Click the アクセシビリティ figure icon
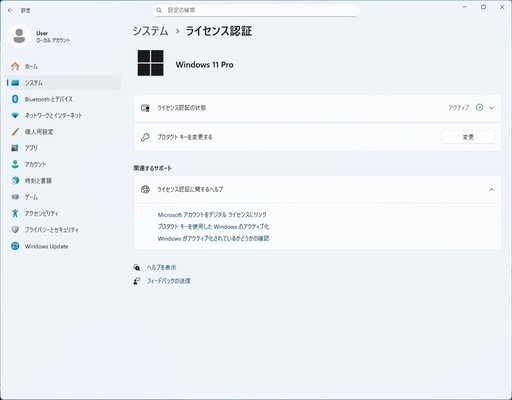The image size is (512, 400). point(15,213)
